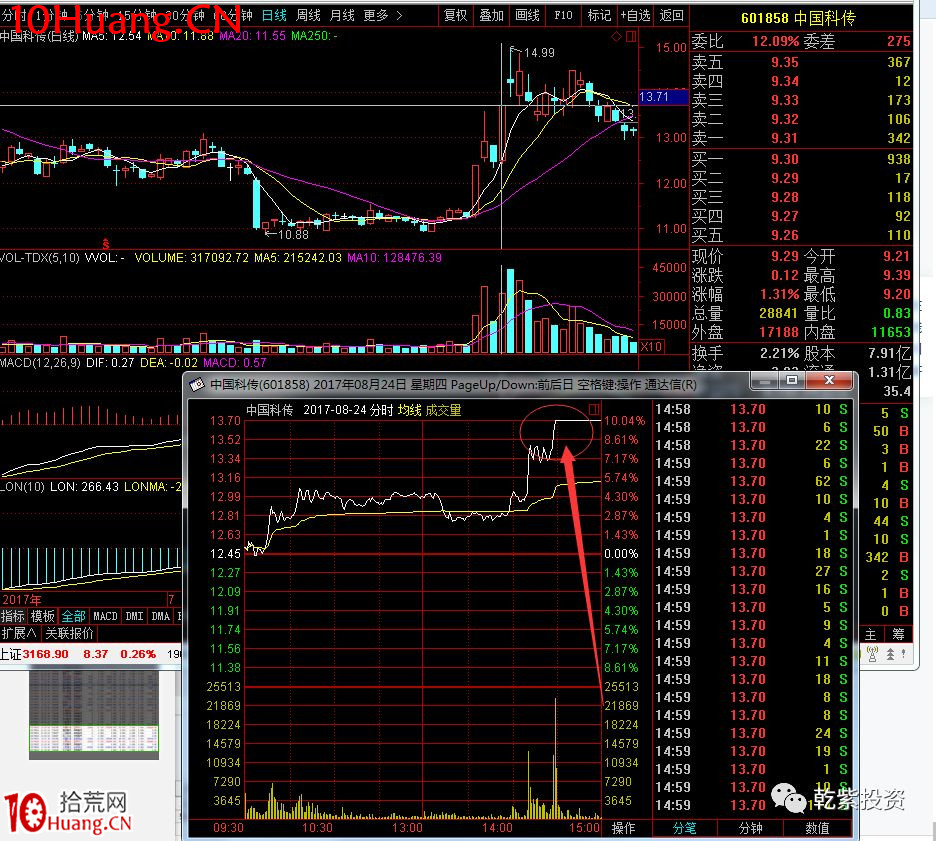Click the 现价 current price 9.29

coord(784,256)
